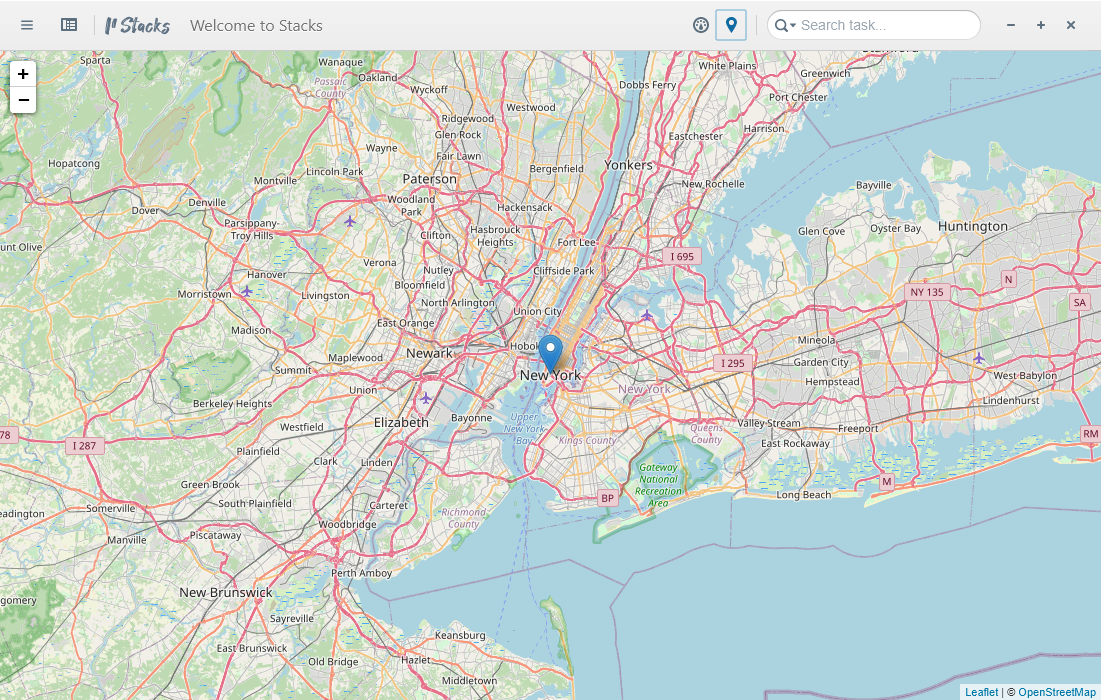The height and width of the screenshot is (700, 1101).
Task: Zoom out of the map
Action: tap(23, 100)
